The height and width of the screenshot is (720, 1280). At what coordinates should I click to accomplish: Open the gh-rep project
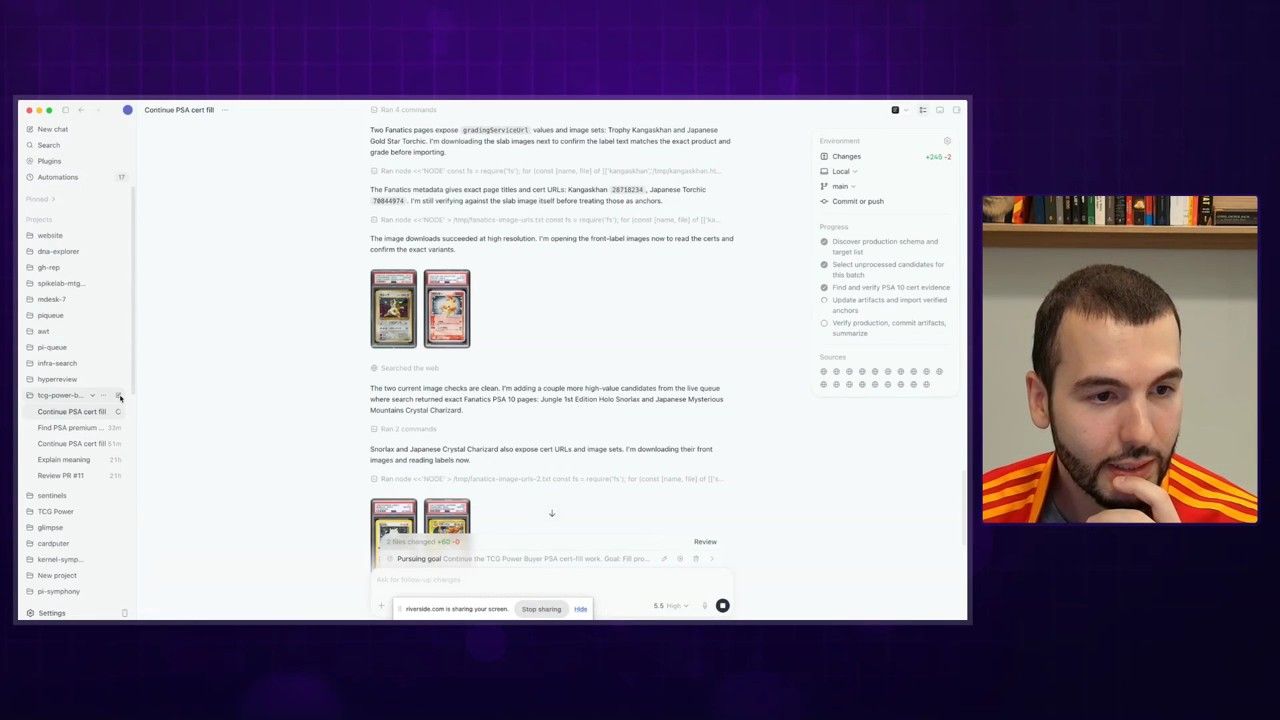pyautogui.click(x=48, y=267)
